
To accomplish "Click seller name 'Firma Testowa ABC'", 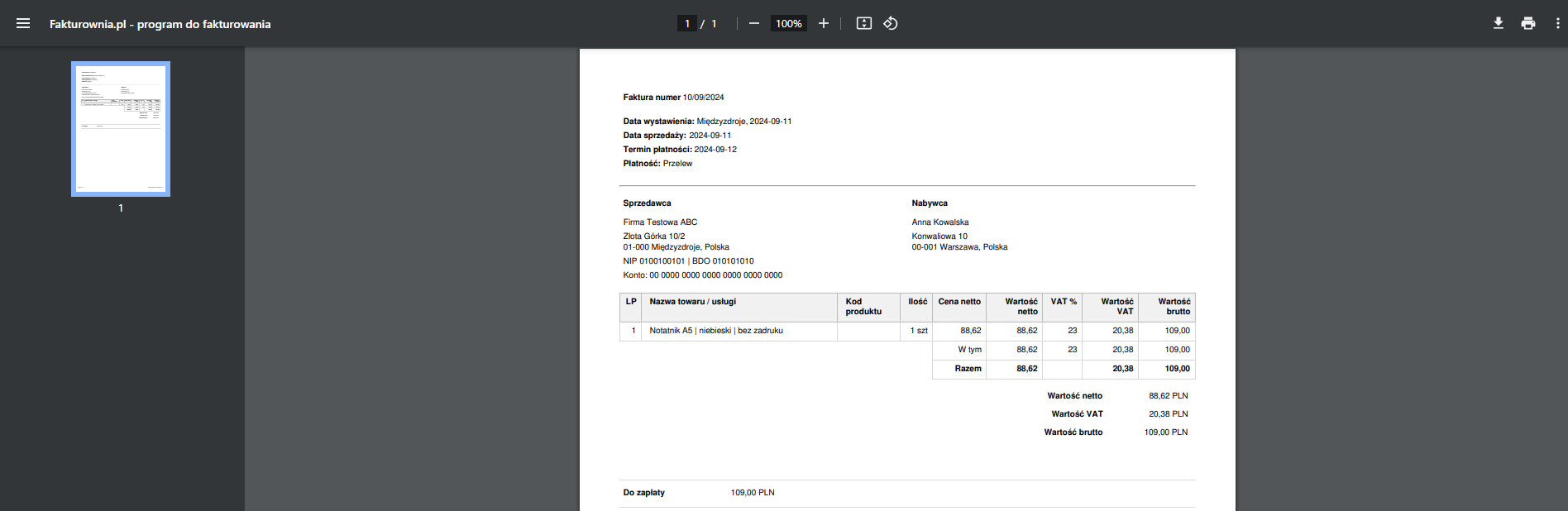I will (x=660, y=222).
